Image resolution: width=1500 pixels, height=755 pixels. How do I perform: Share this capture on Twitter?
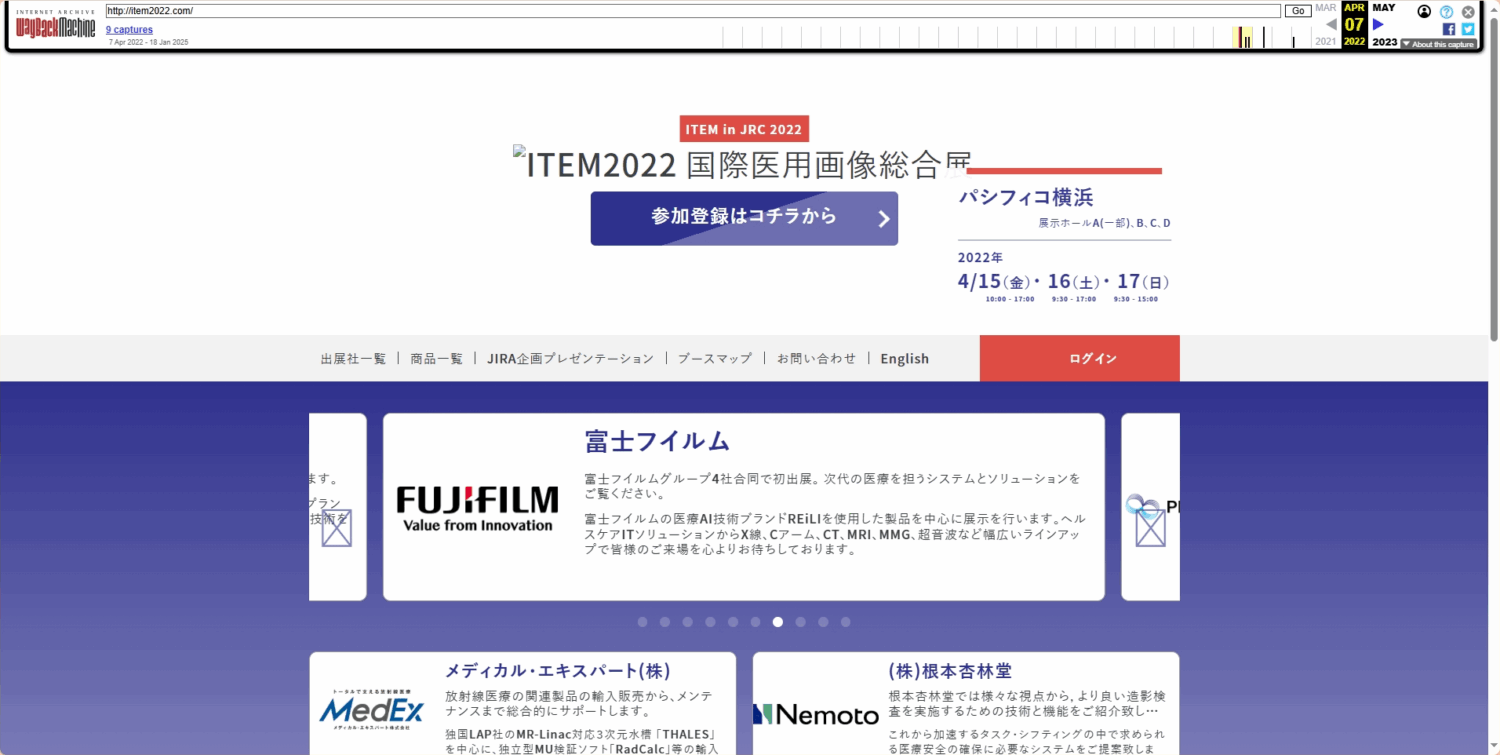(x=1468, y=29)
